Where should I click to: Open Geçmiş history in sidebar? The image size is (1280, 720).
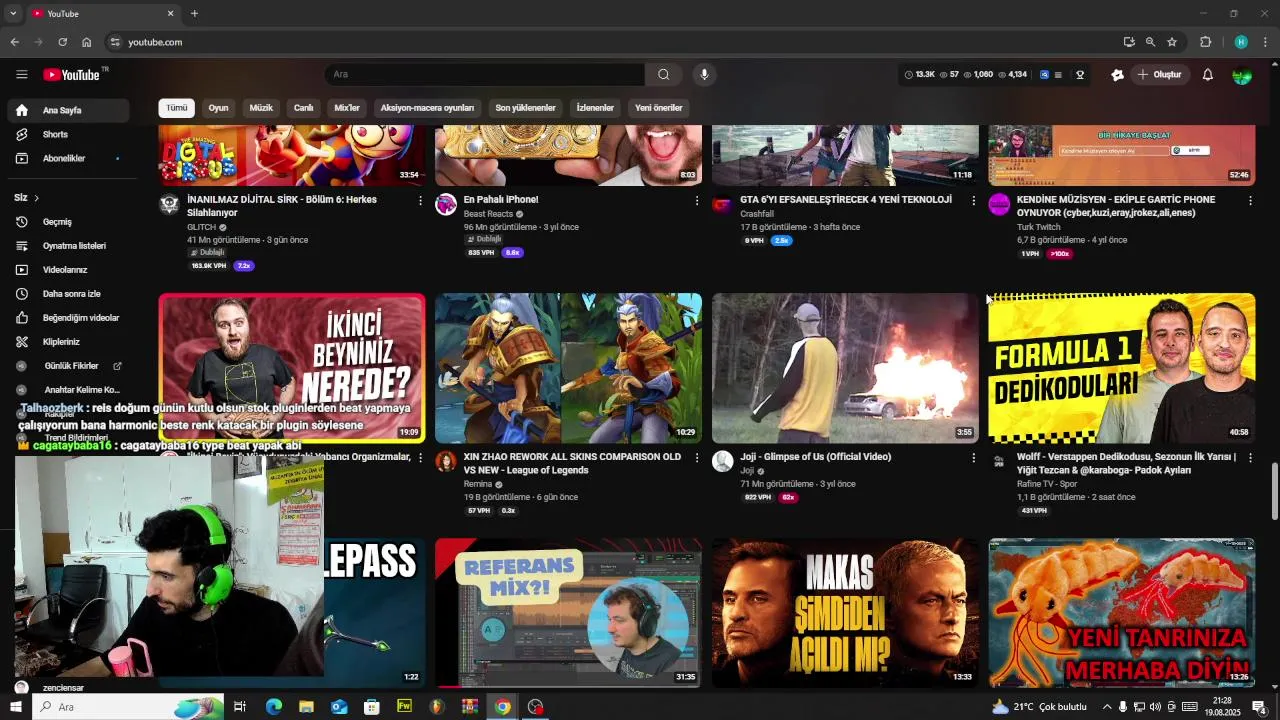click(x=68, y=222)
